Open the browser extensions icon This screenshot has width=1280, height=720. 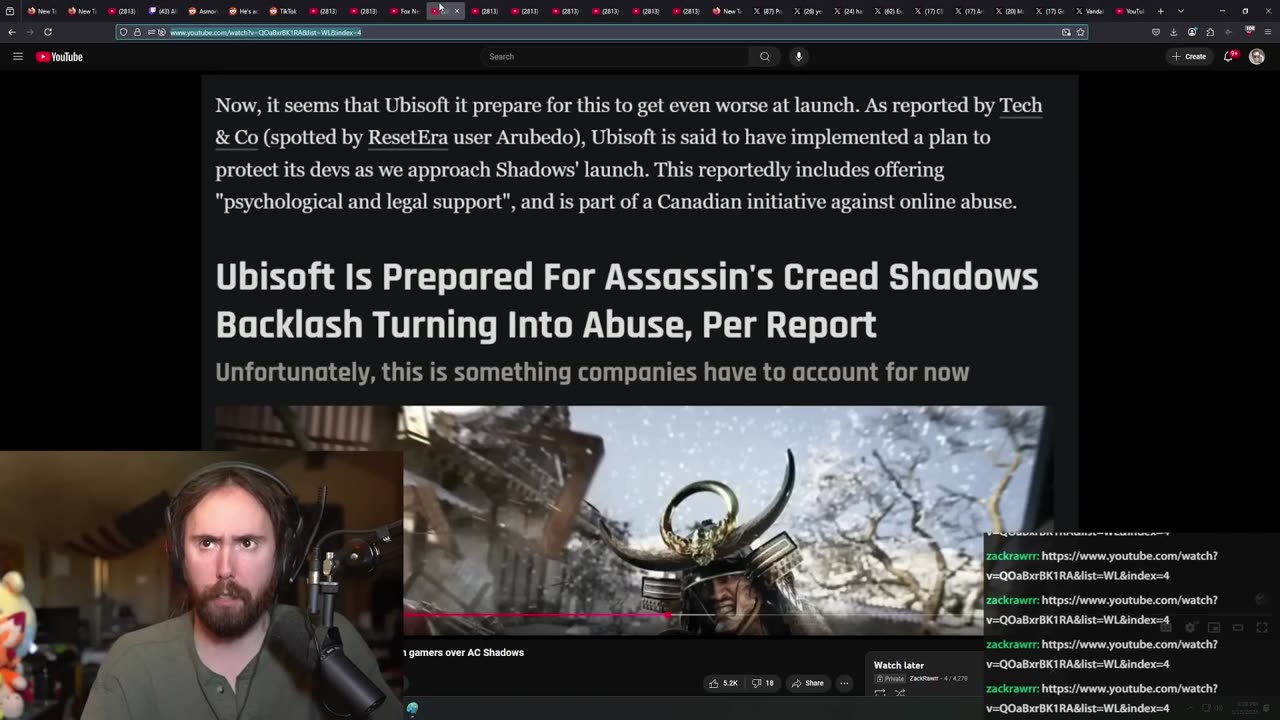click(x=1210, y=32)
